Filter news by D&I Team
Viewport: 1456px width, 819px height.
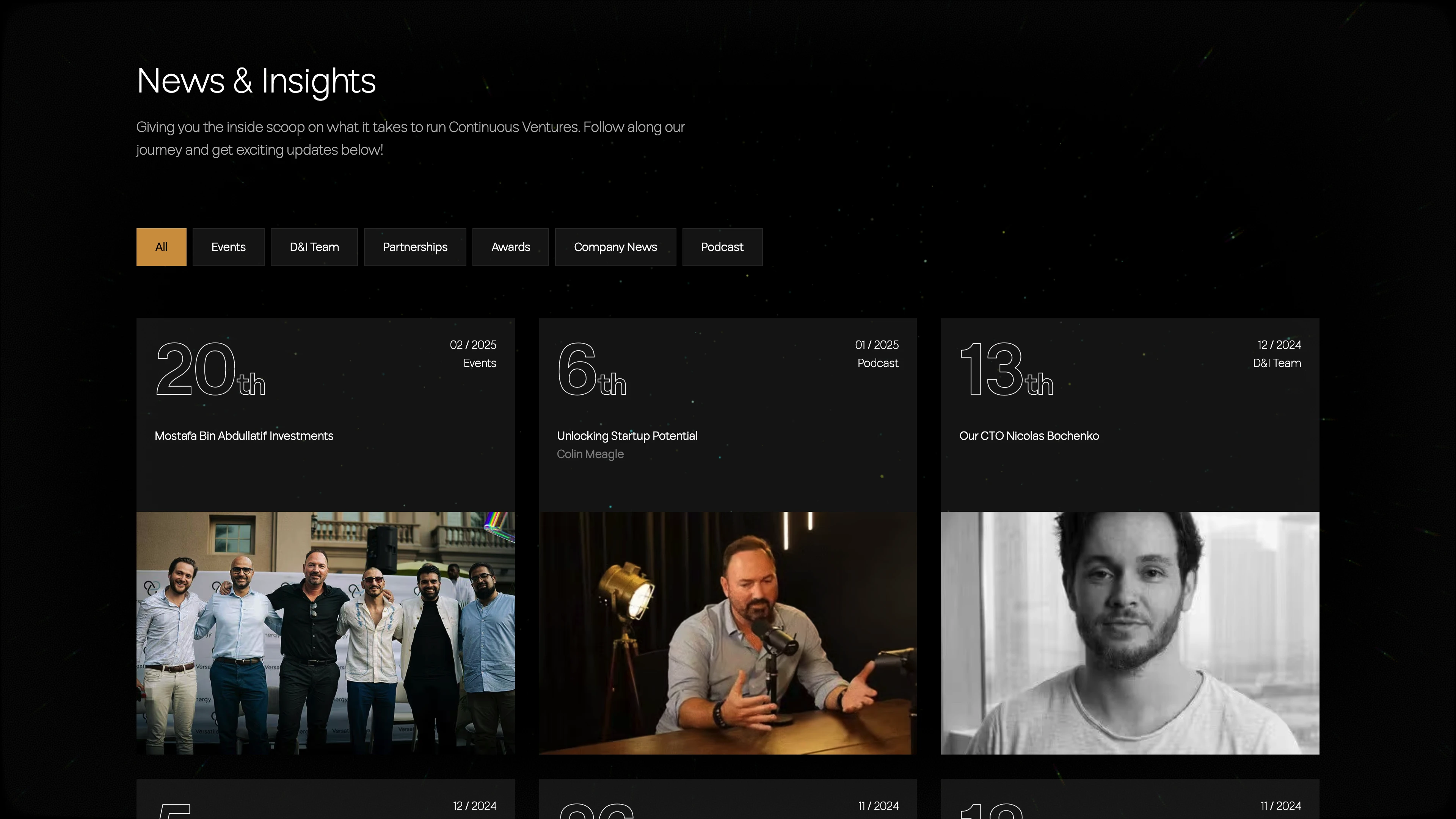pos(314,247)
